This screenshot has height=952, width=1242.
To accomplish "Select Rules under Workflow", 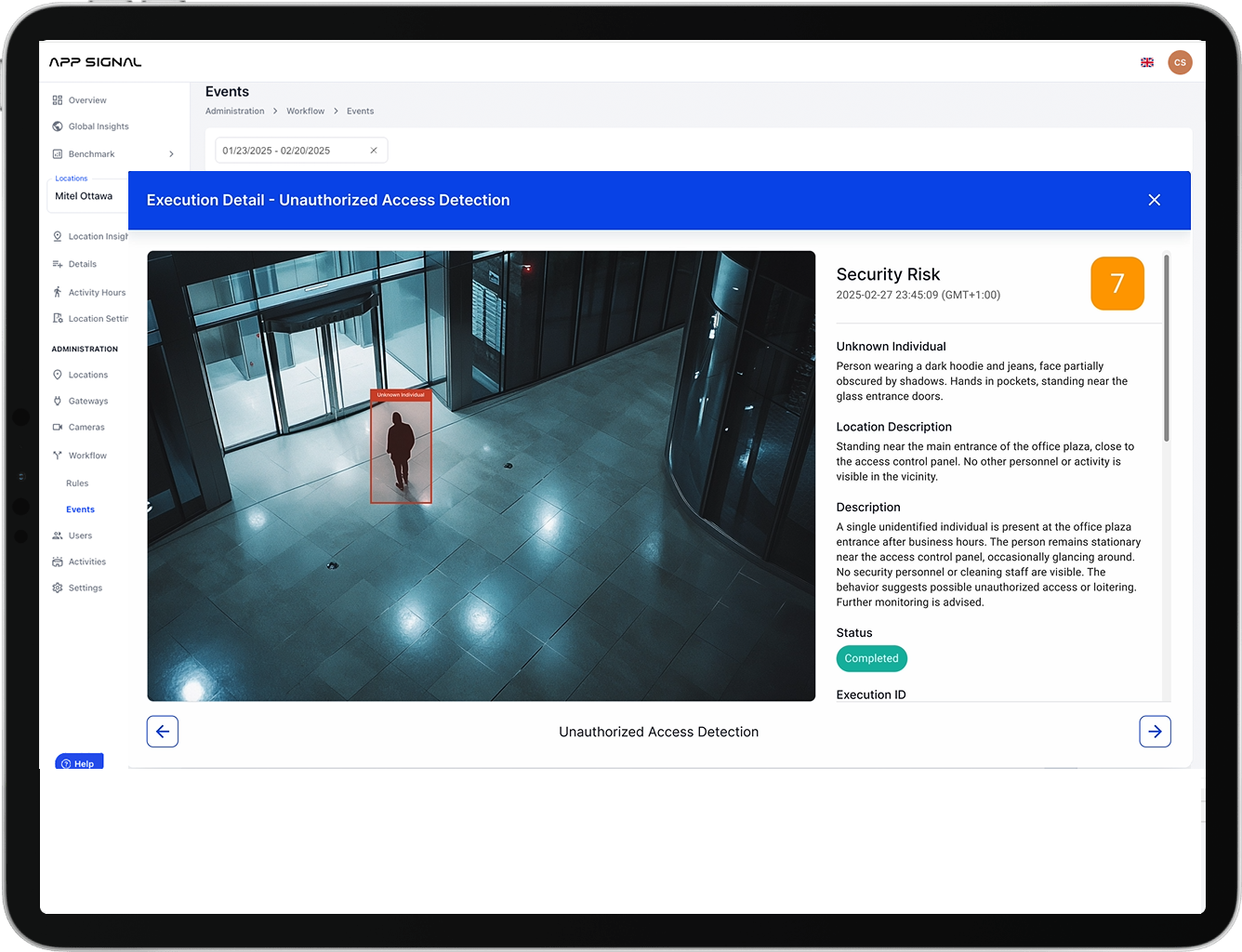I will tap(80, 483).
